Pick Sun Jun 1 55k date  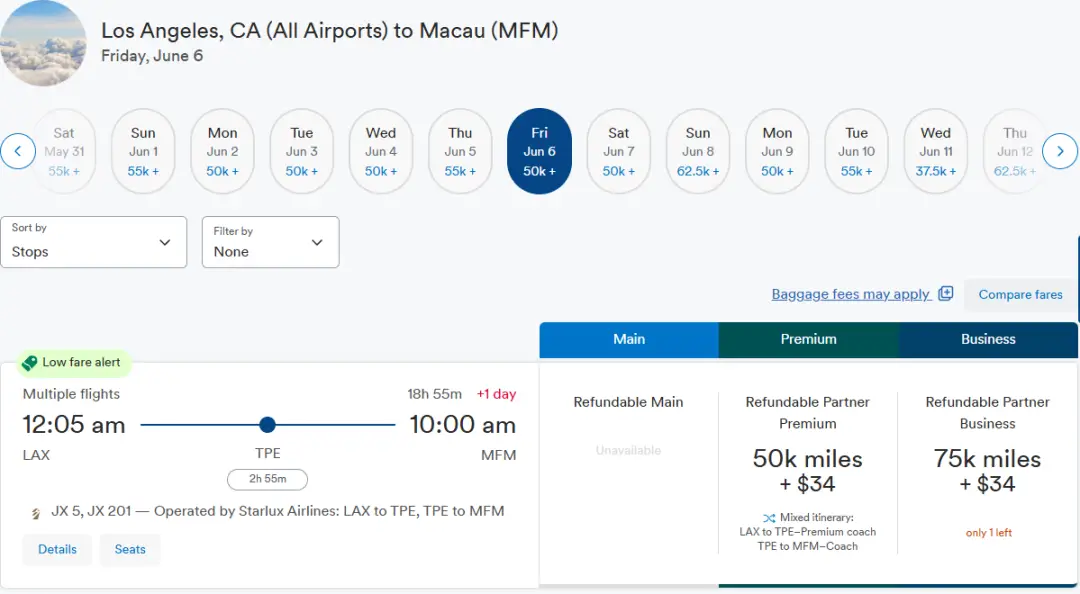(143, 151)
